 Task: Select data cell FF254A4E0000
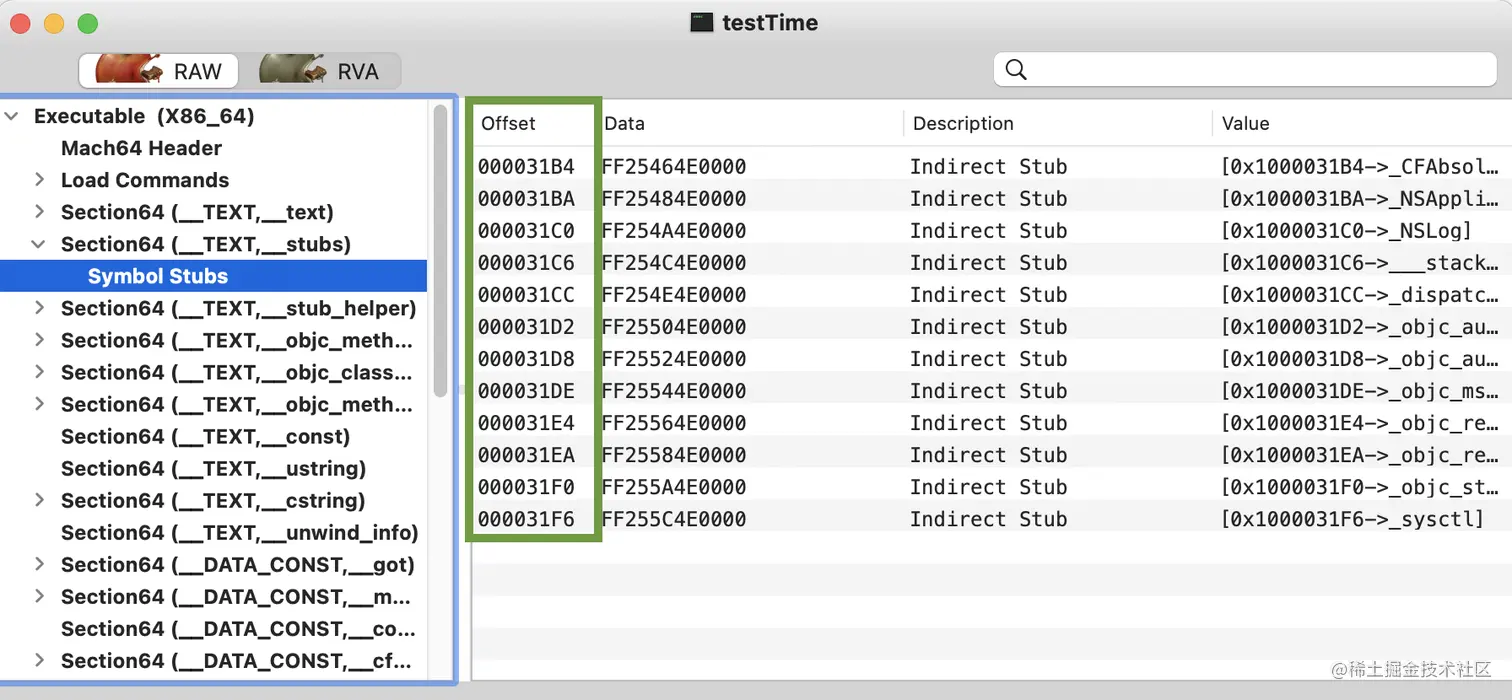point(674,230)
